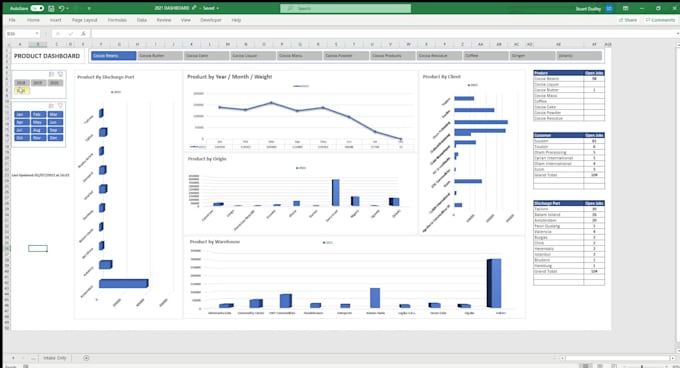
Task: Select the Jun month slicer button
Action: coord(55,122)
